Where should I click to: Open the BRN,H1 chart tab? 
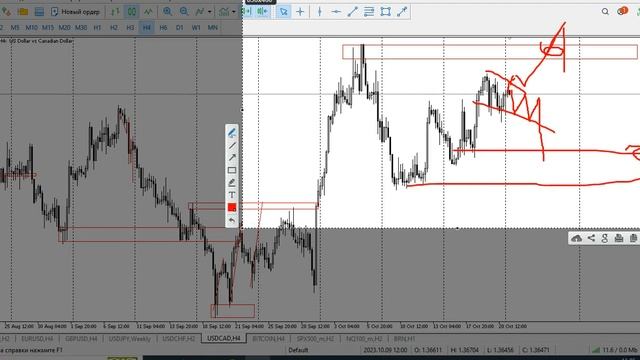tap(404, 339)
